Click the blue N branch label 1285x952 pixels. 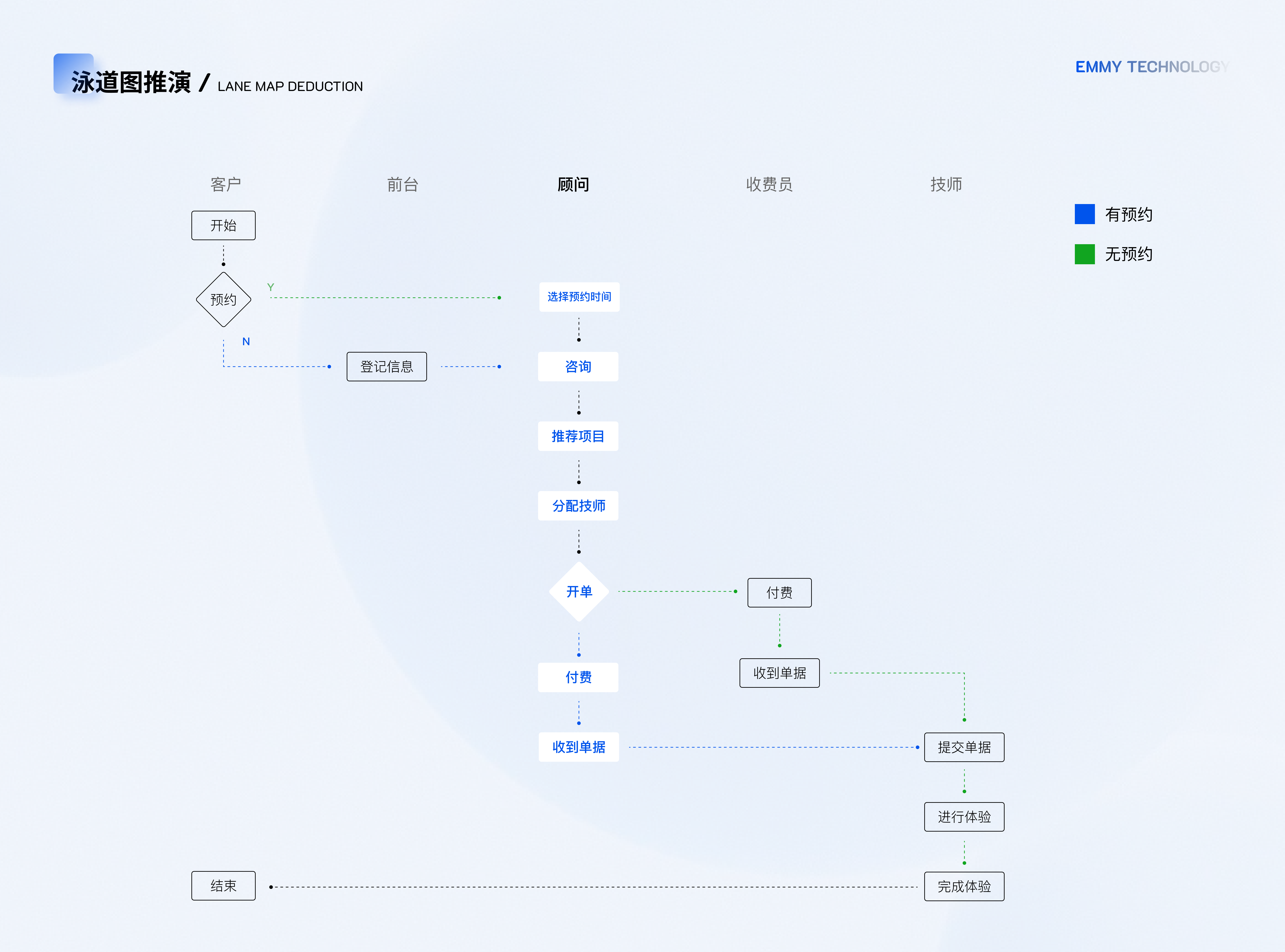pyautogui.click(x=246, y=342)
